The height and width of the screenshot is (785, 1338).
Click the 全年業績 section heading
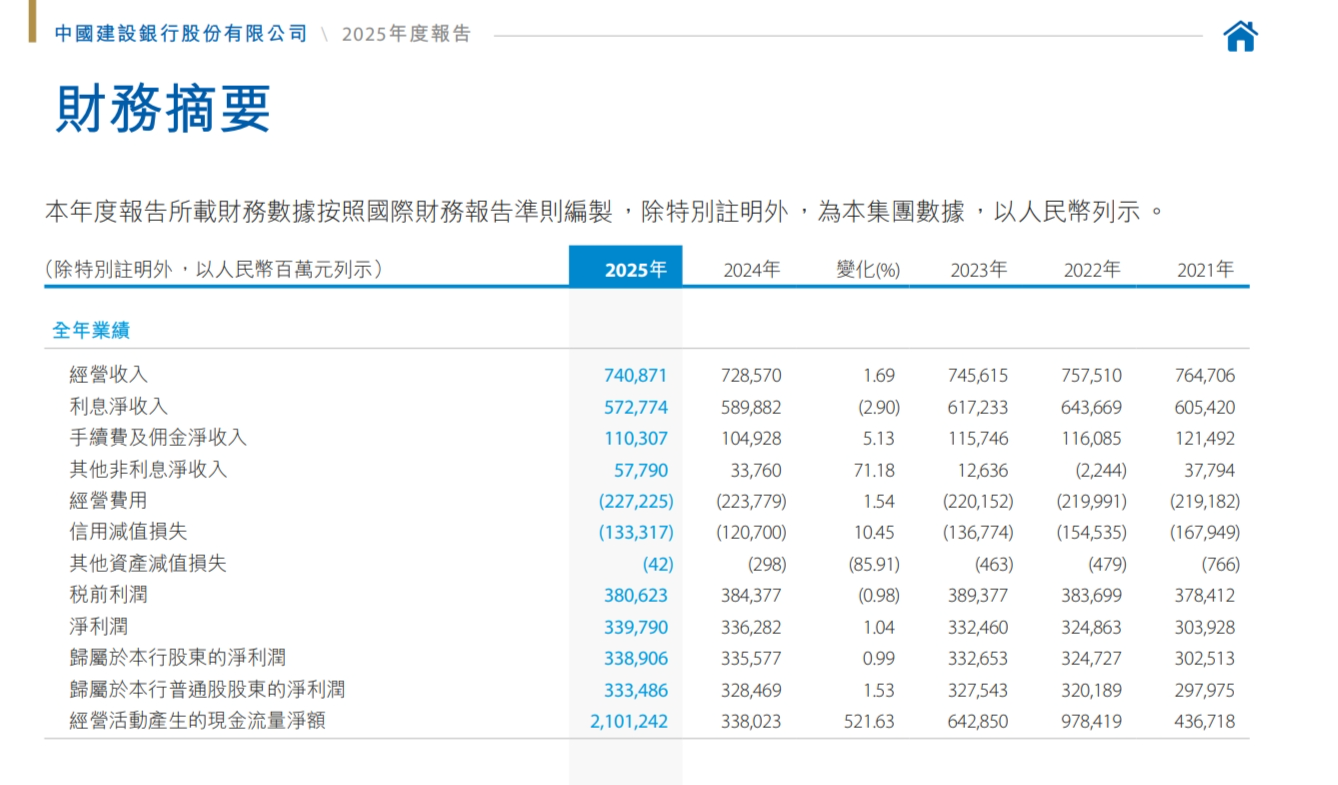[x=91, y=330]
